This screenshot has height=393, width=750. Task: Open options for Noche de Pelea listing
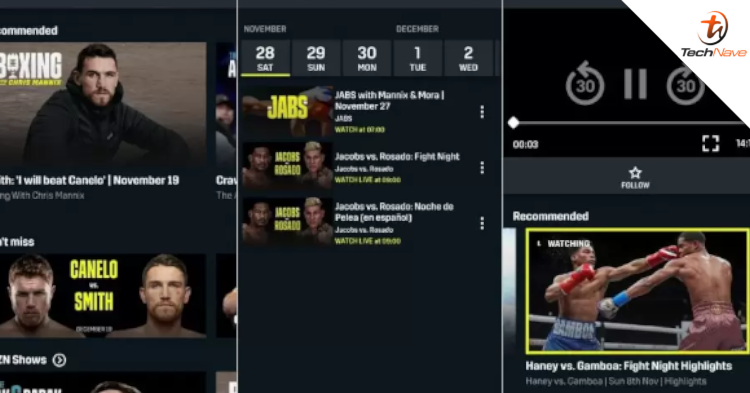click(482, 223)
